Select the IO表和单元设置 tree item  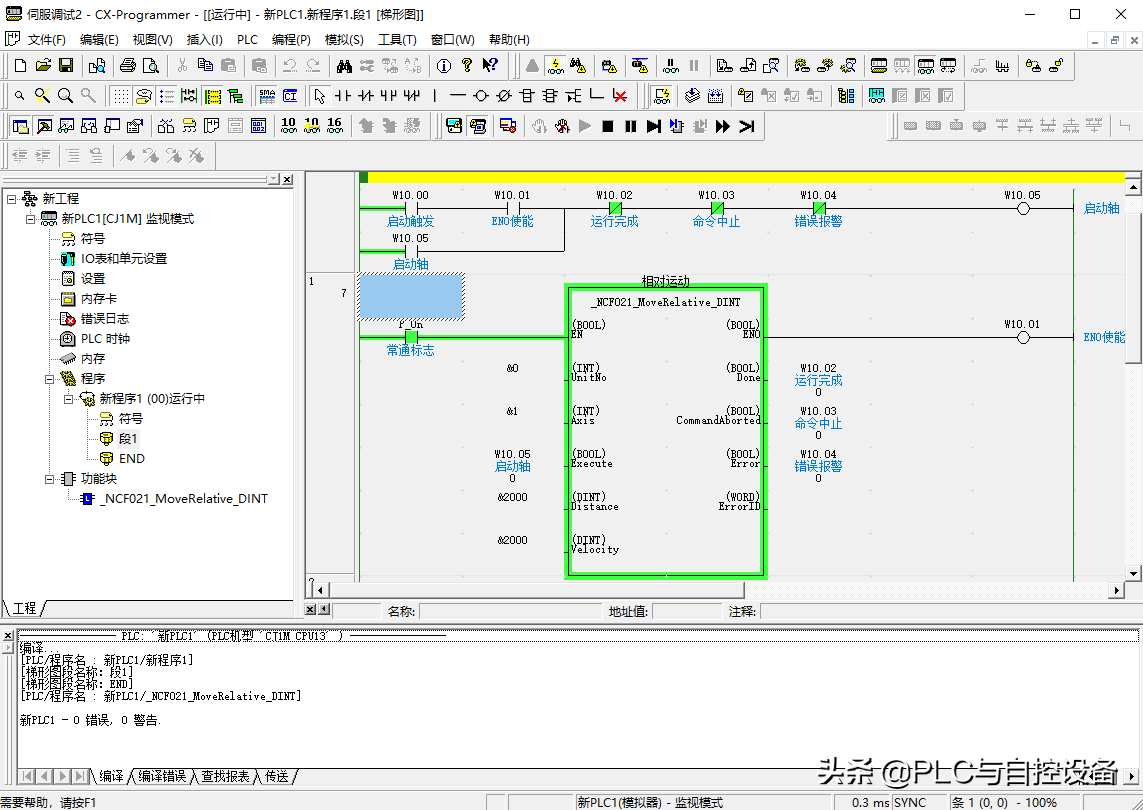(x=123, y=259)
